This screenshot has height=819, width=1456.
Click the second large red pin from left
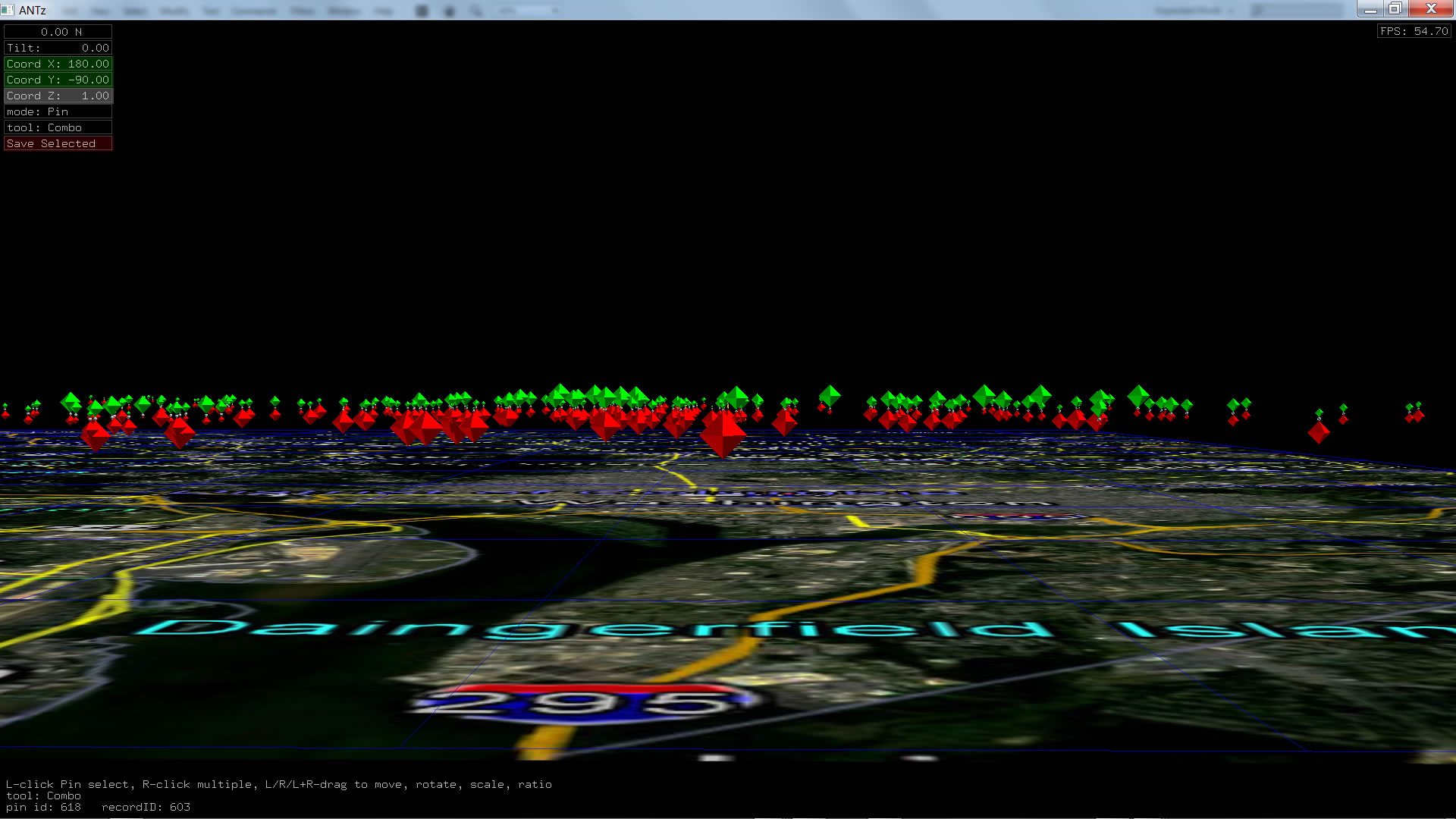coord(180,432)
